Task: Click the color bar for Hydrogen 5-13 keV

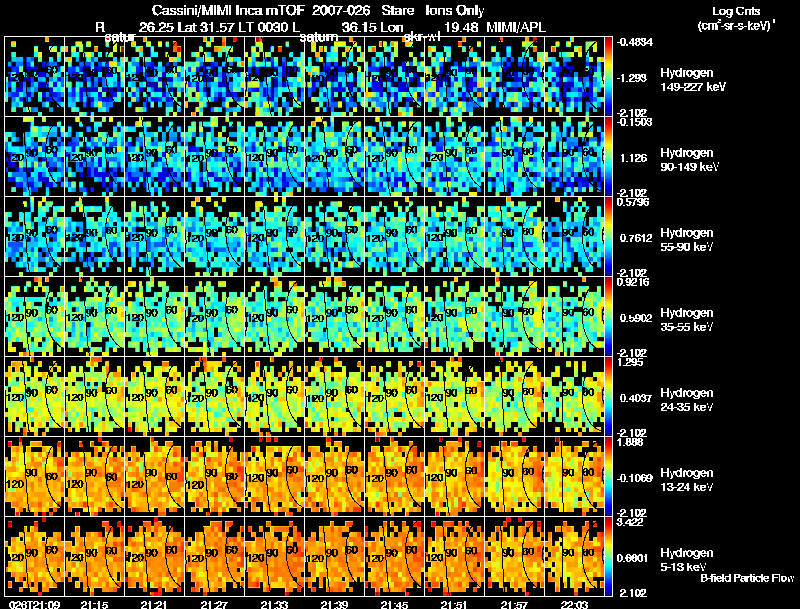Action: point(608,557)
